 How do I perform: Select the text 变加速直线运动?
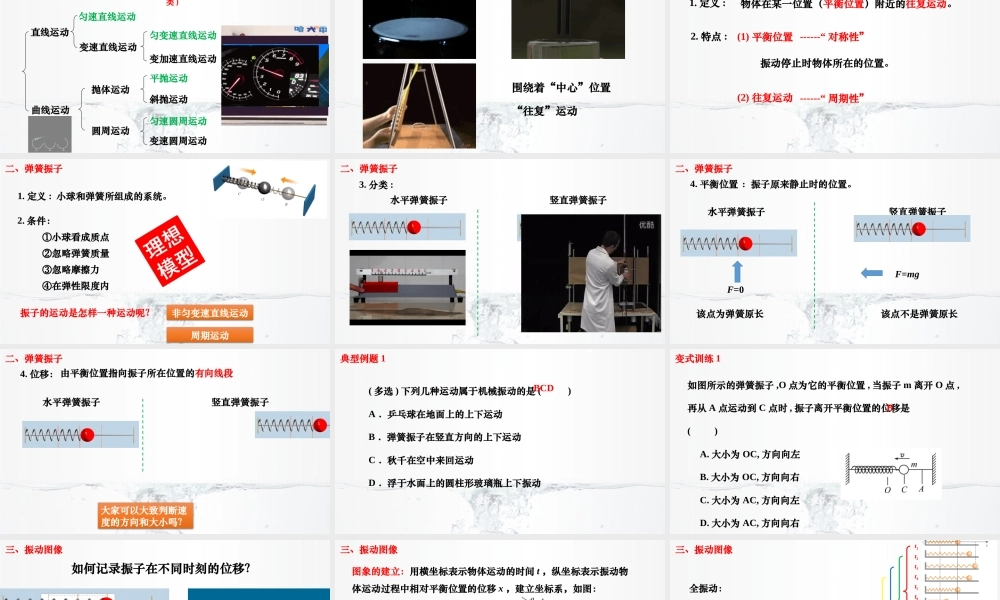pyautogui.click(x=183, y=59)
